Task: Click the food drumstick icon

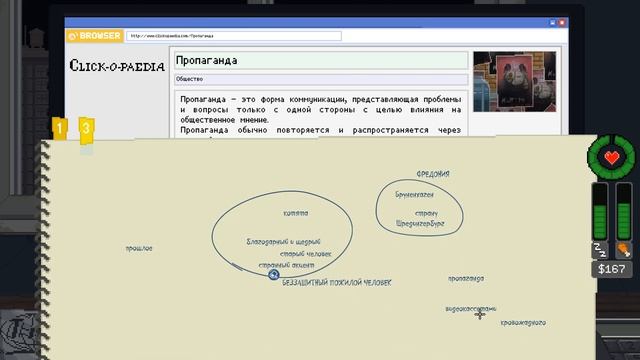Action: pos(623,250)
